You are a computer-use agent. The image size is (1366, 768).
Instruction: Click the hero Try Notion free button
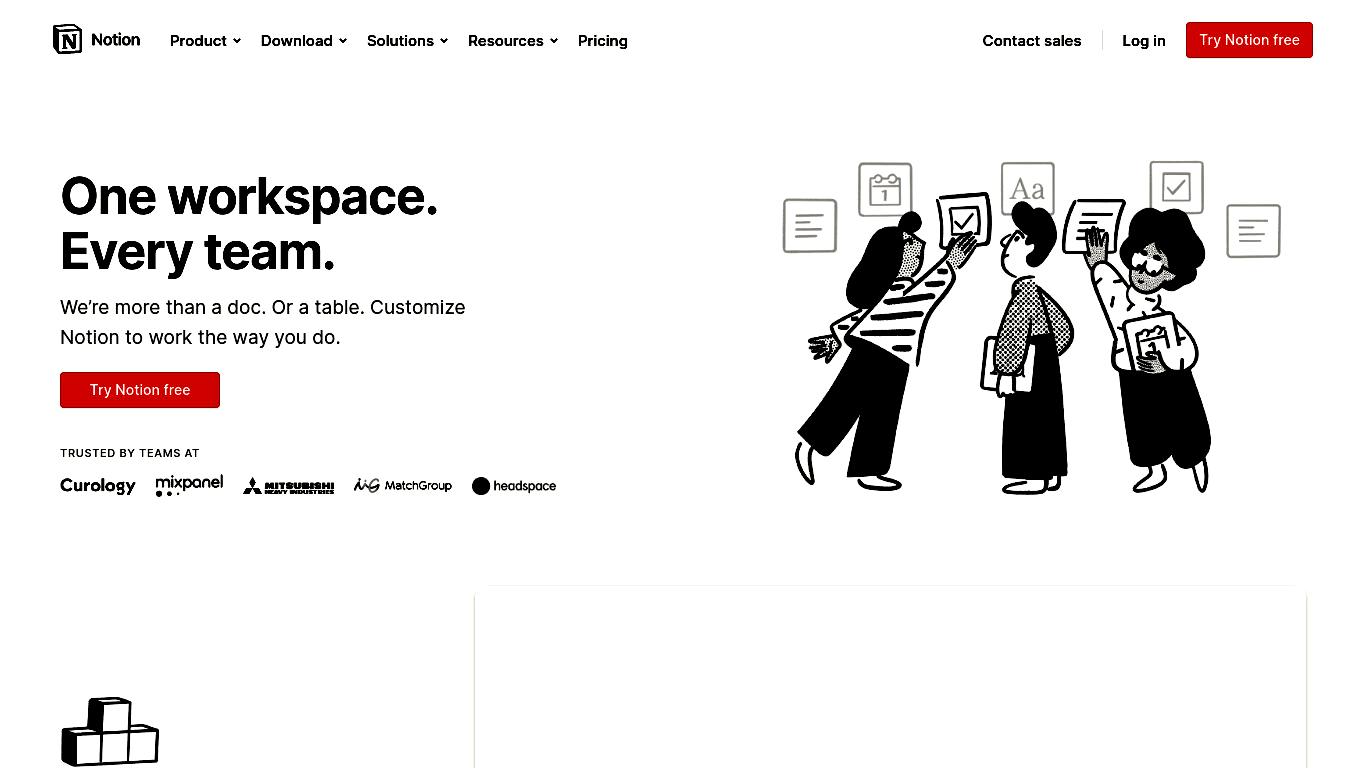coord(140,390)
